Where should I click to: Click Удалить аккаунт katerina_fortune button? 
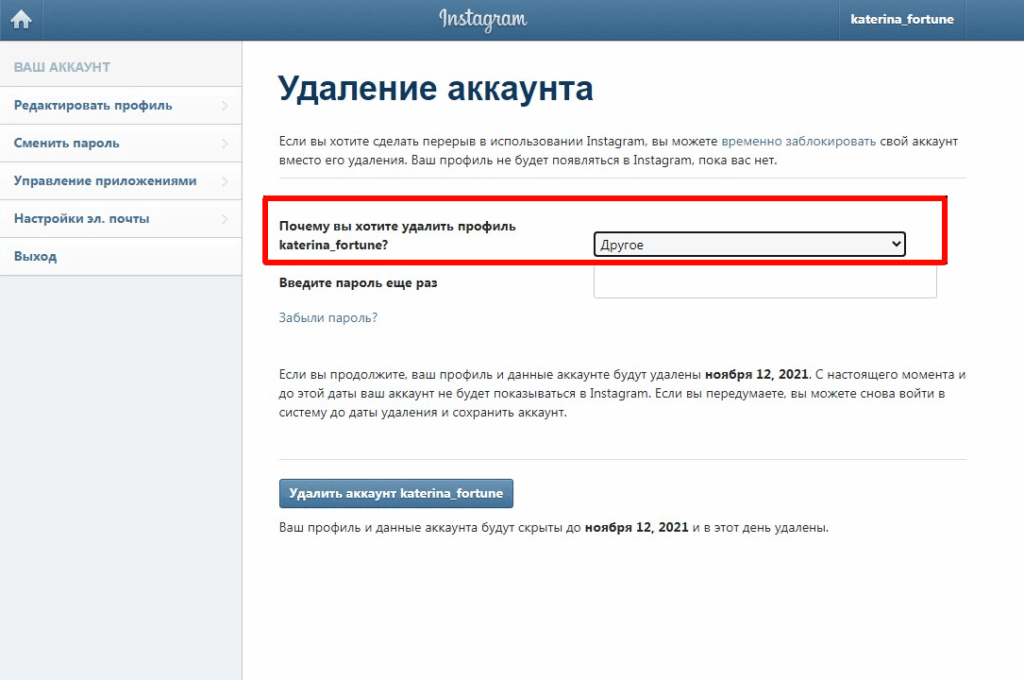pos(396,493)
